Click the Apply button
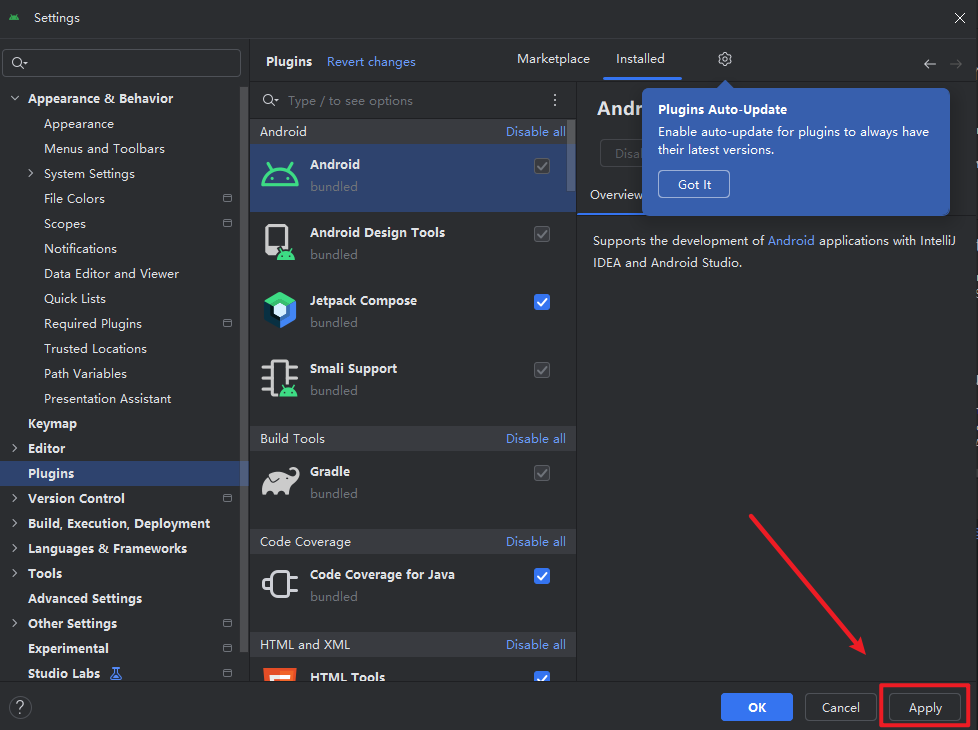The image size is (978, 730). [x=925, y=707]
